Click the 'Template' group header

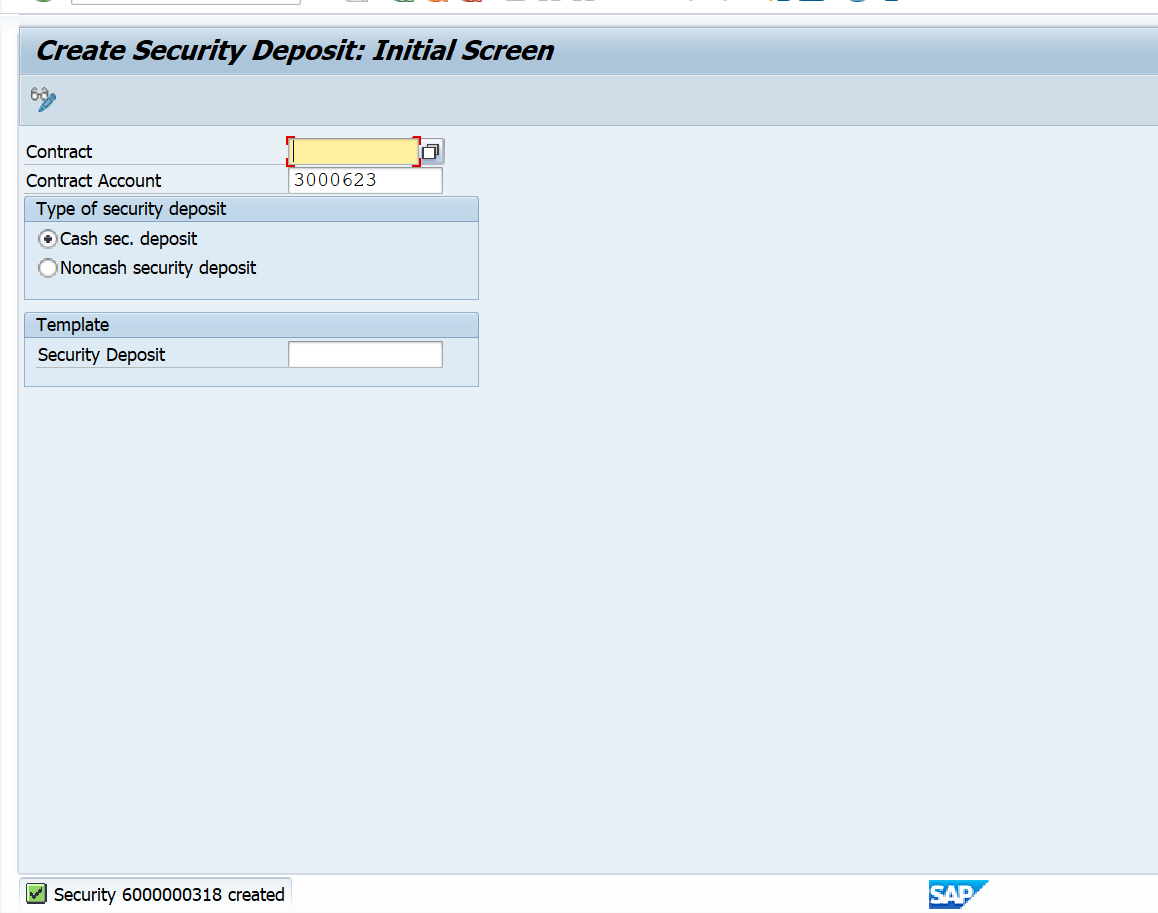coord(251,326)
